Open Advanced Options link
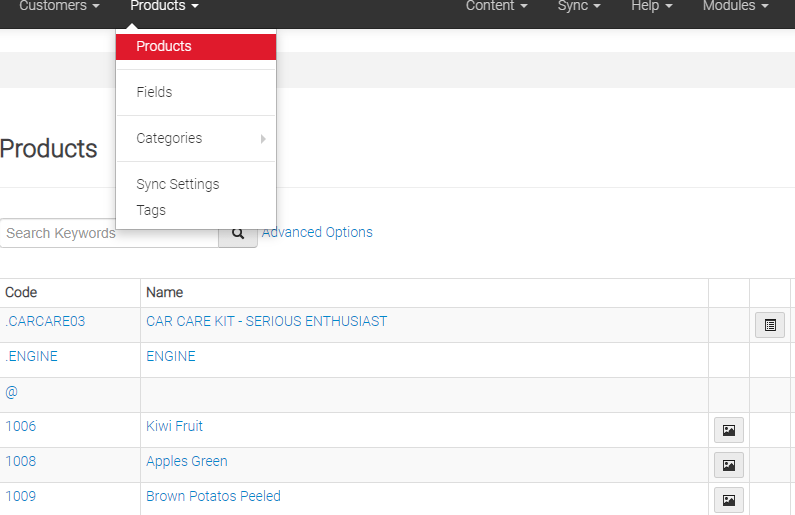 (317, 232)
